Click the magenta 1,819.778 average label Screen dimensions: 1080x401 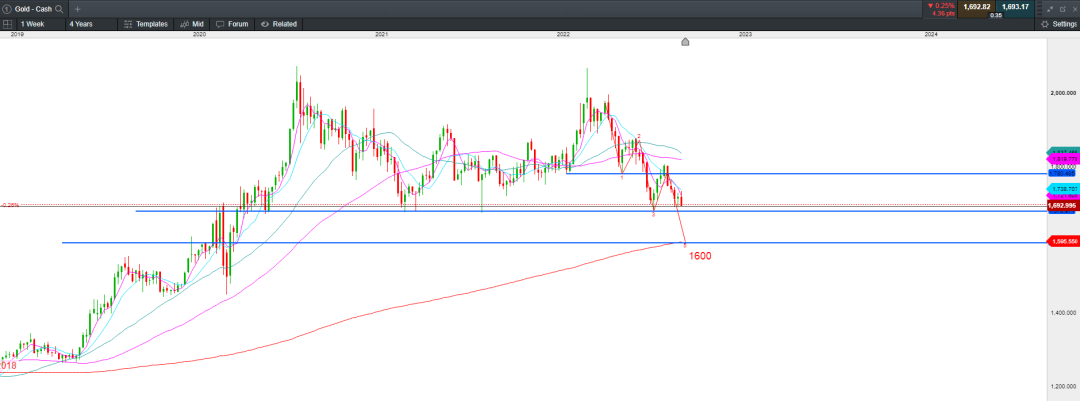click(x=1062, y=159)
